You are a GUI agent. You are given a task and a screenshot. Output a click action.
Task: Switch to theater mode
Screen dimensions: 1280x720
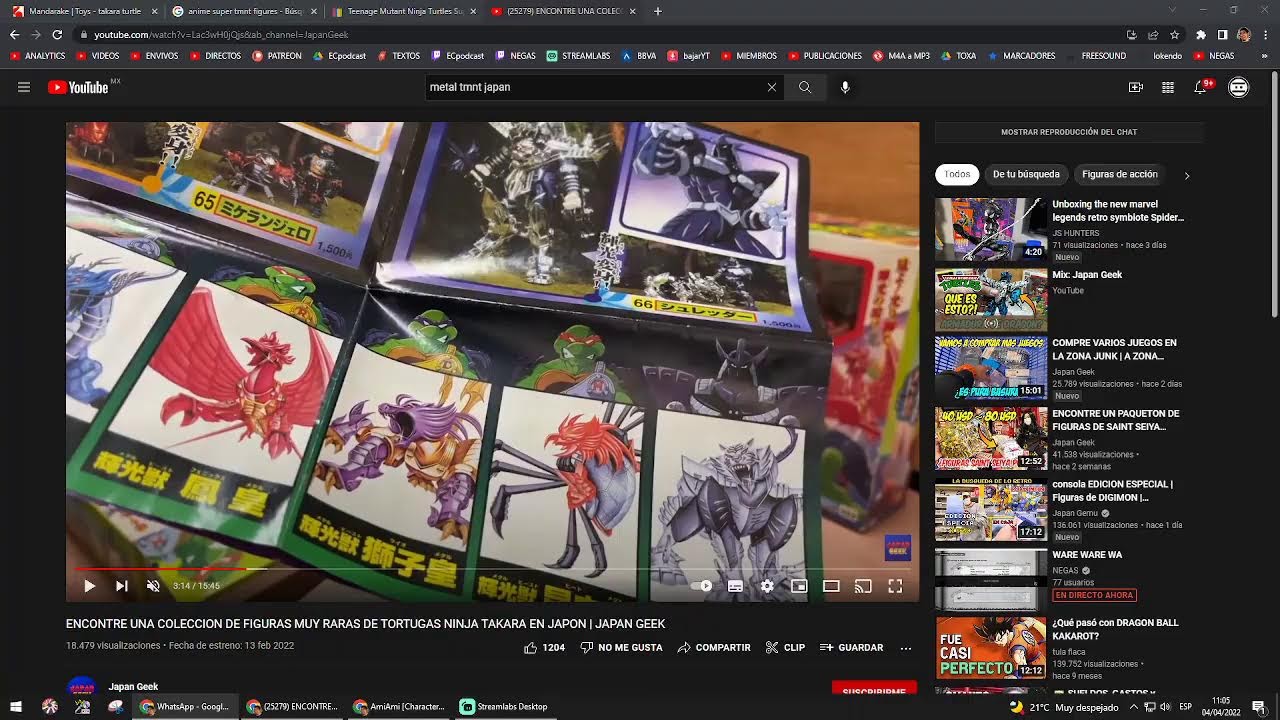coord(831,586)
